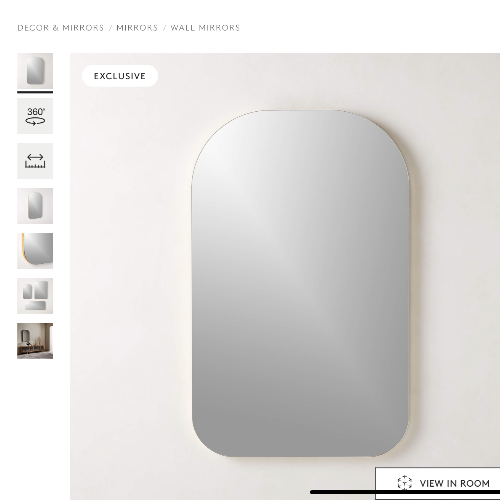Click the circular rotate arrow under 360°
This screenshot has width=500, height=500.
pyautogui.click(x=35, y=121)
